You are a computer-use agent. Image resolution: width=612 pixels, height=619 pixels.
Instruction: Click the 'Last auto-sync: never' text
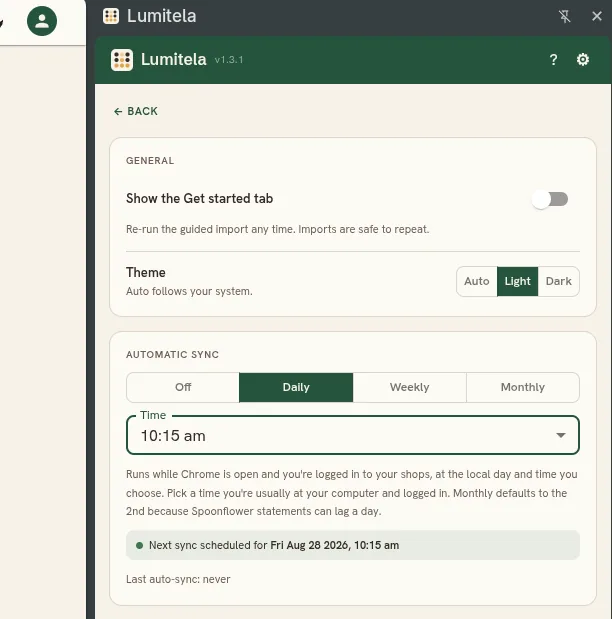coord(178,579)
